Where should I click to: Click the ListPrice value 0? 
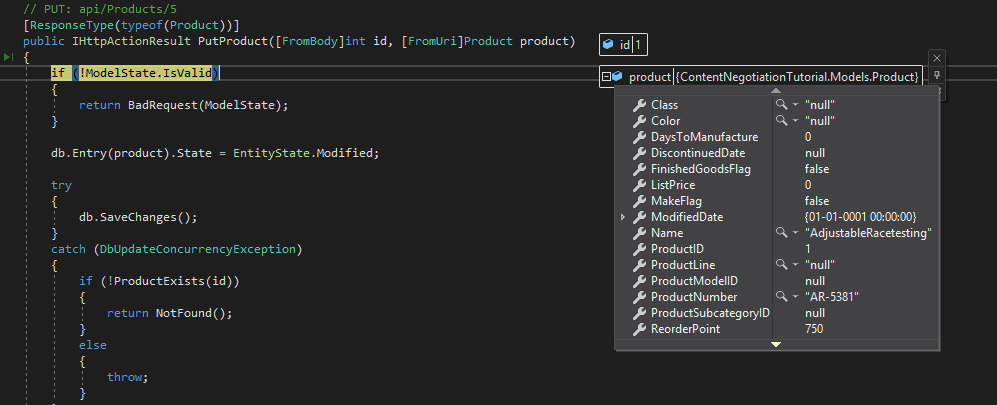[808, 185]
